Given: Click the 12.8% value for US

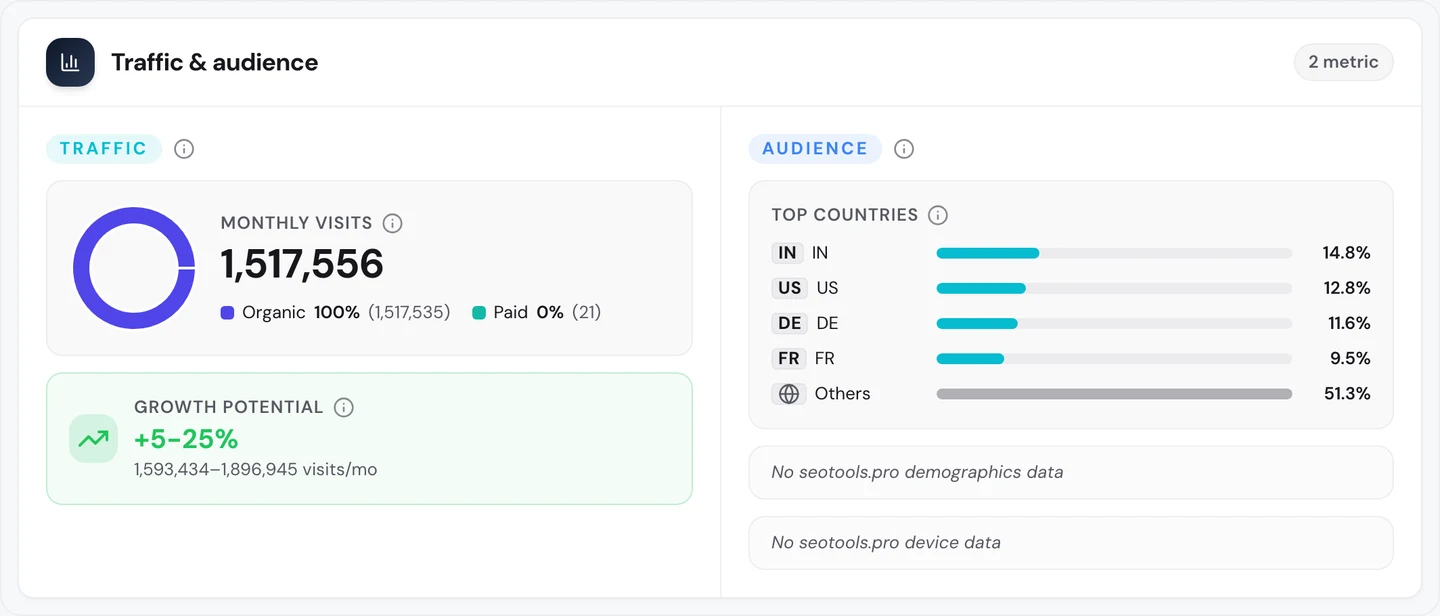Looking at the screenshot, I should [1346, 288].
